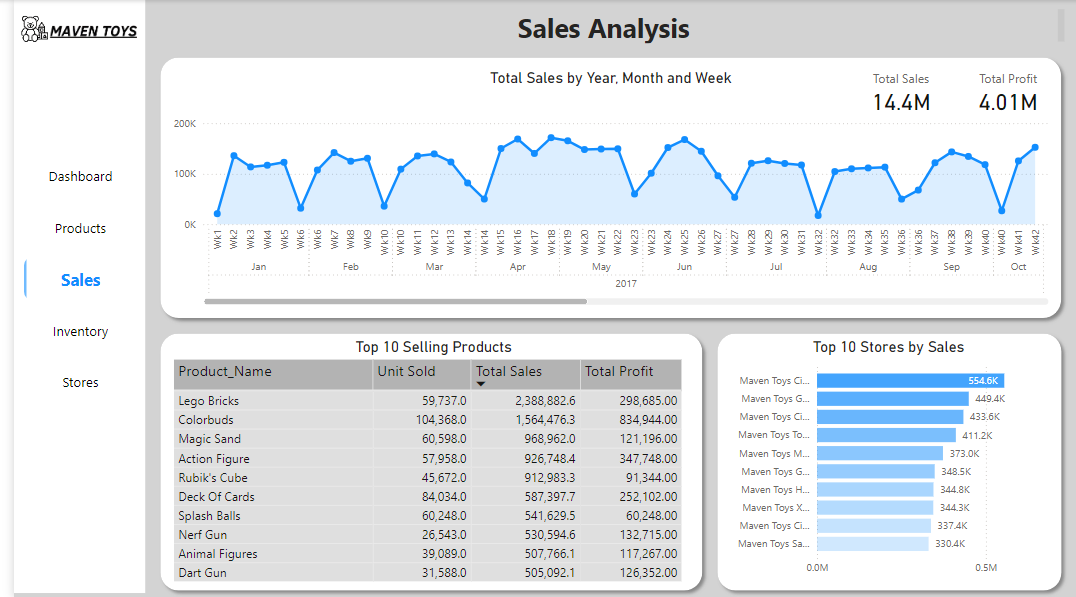
Task: Click the Total Profit 4.01M card
Action: coord(1007,93)
